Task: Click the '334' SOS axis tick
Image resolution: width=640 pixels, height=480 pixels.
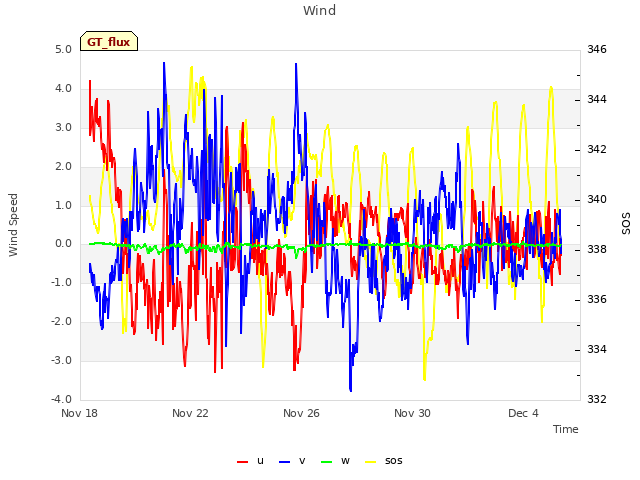Action: click(597, 349)
